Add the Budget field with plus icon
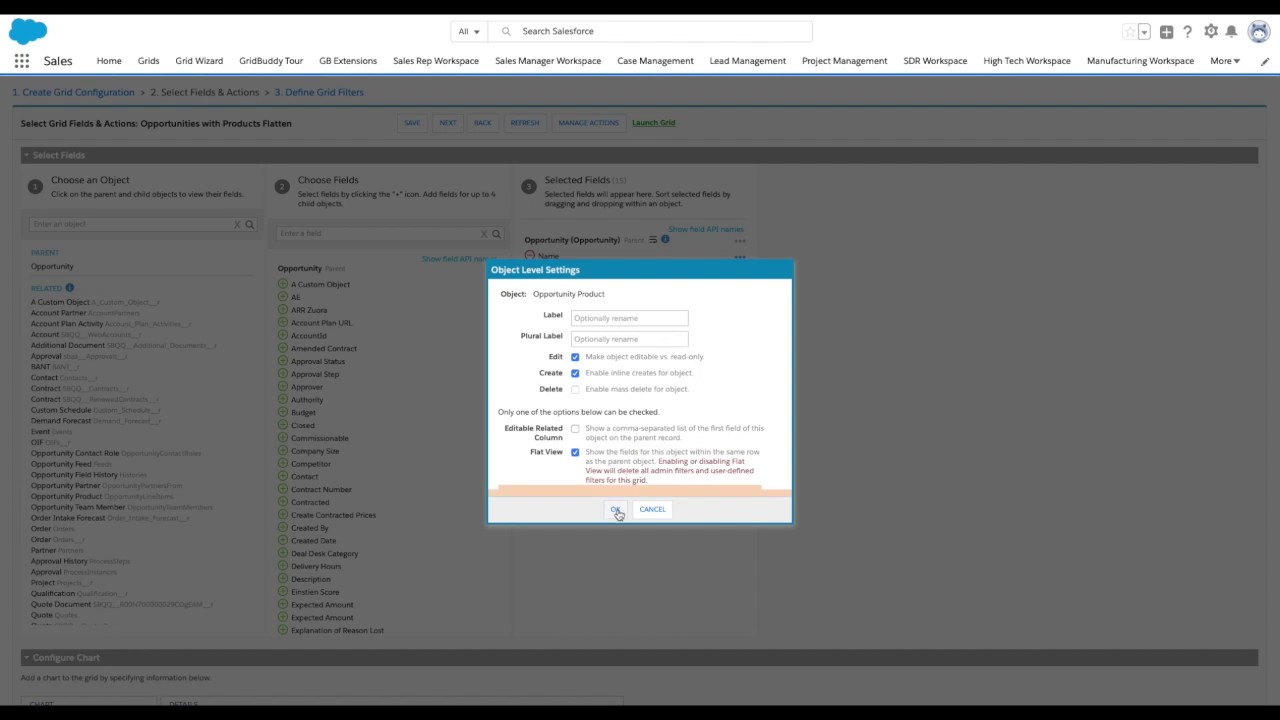Viewport: 1280px width, 720px height. pyautogui.click(x=283, y=412)
